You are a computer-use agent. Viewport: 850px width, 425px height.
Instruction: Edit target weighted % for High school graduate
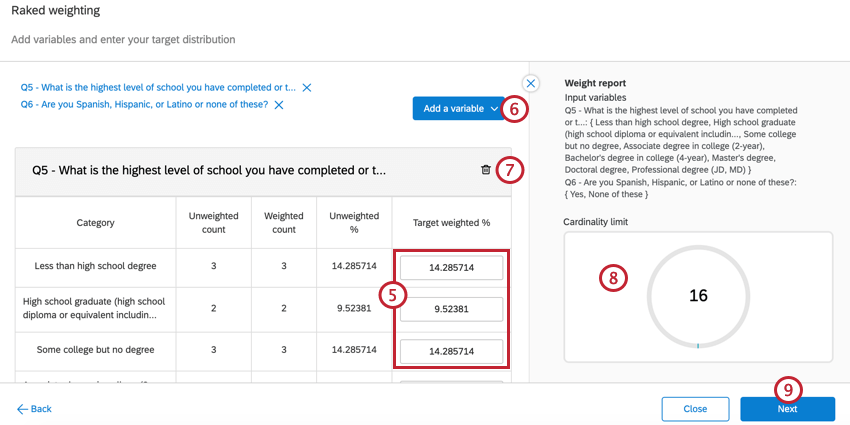[x=451, y=310]
